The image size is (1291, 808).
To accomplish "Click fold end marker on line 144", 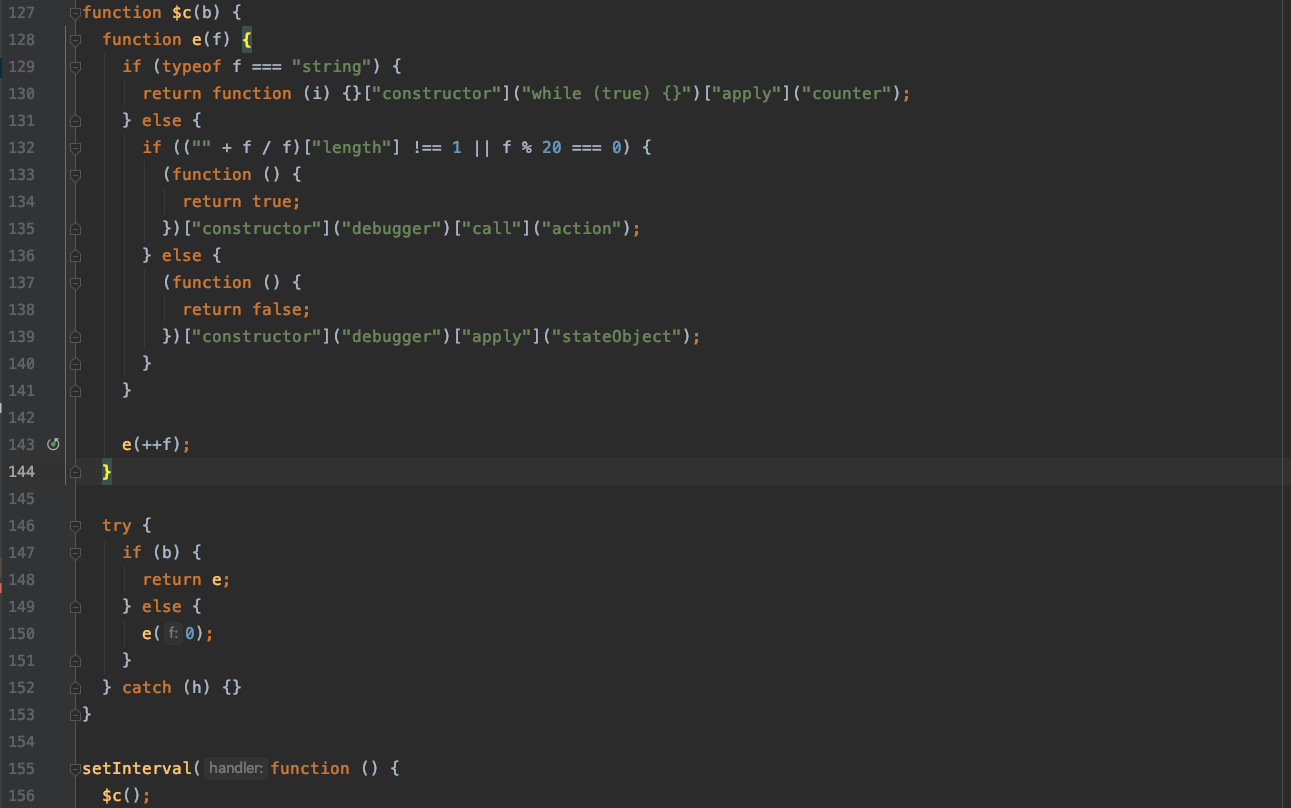I will (x=75, y=472).
